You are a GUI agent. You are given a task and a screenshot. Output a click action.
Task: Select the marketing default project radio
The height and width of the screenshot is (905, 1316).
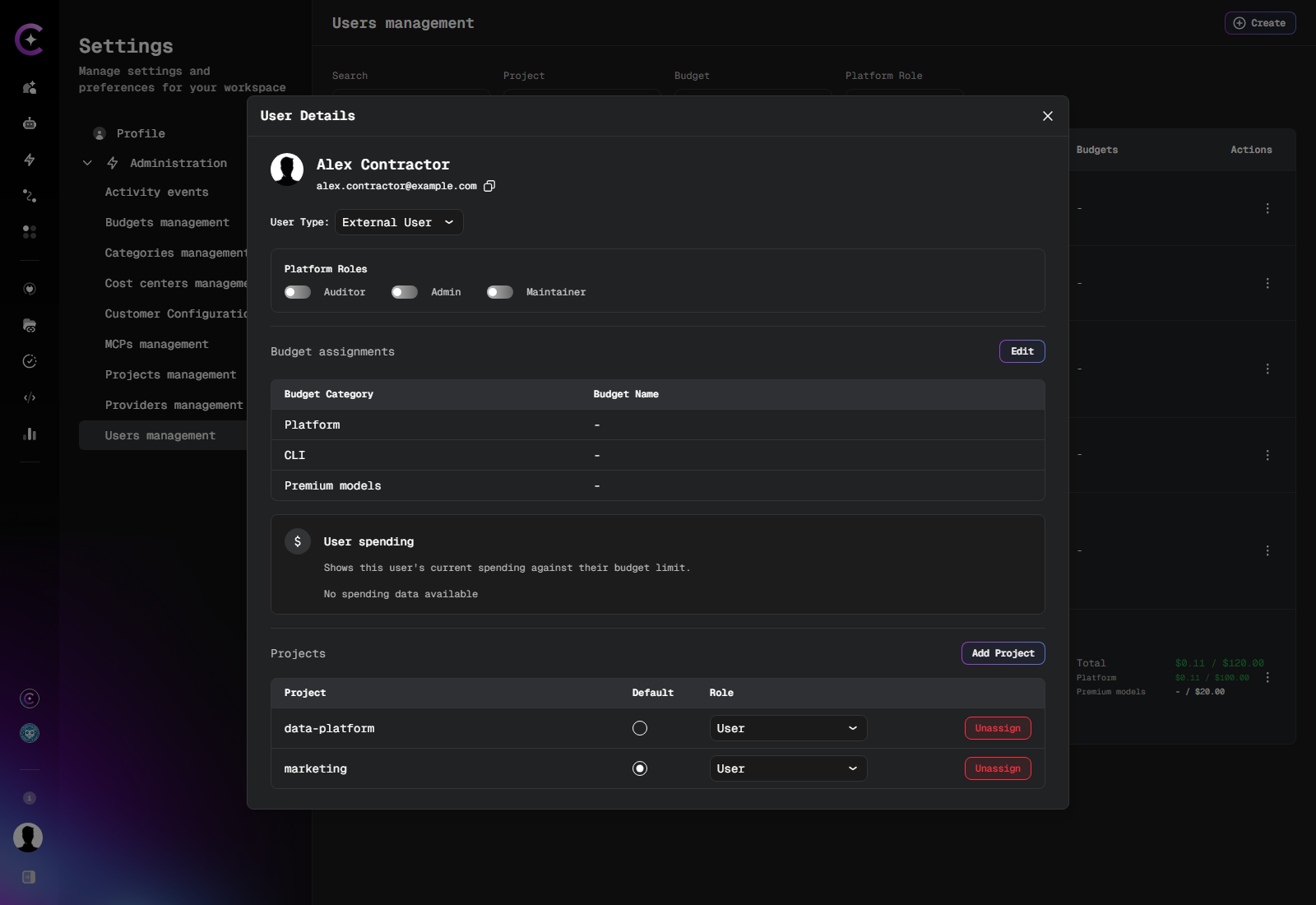click(640, 768)
